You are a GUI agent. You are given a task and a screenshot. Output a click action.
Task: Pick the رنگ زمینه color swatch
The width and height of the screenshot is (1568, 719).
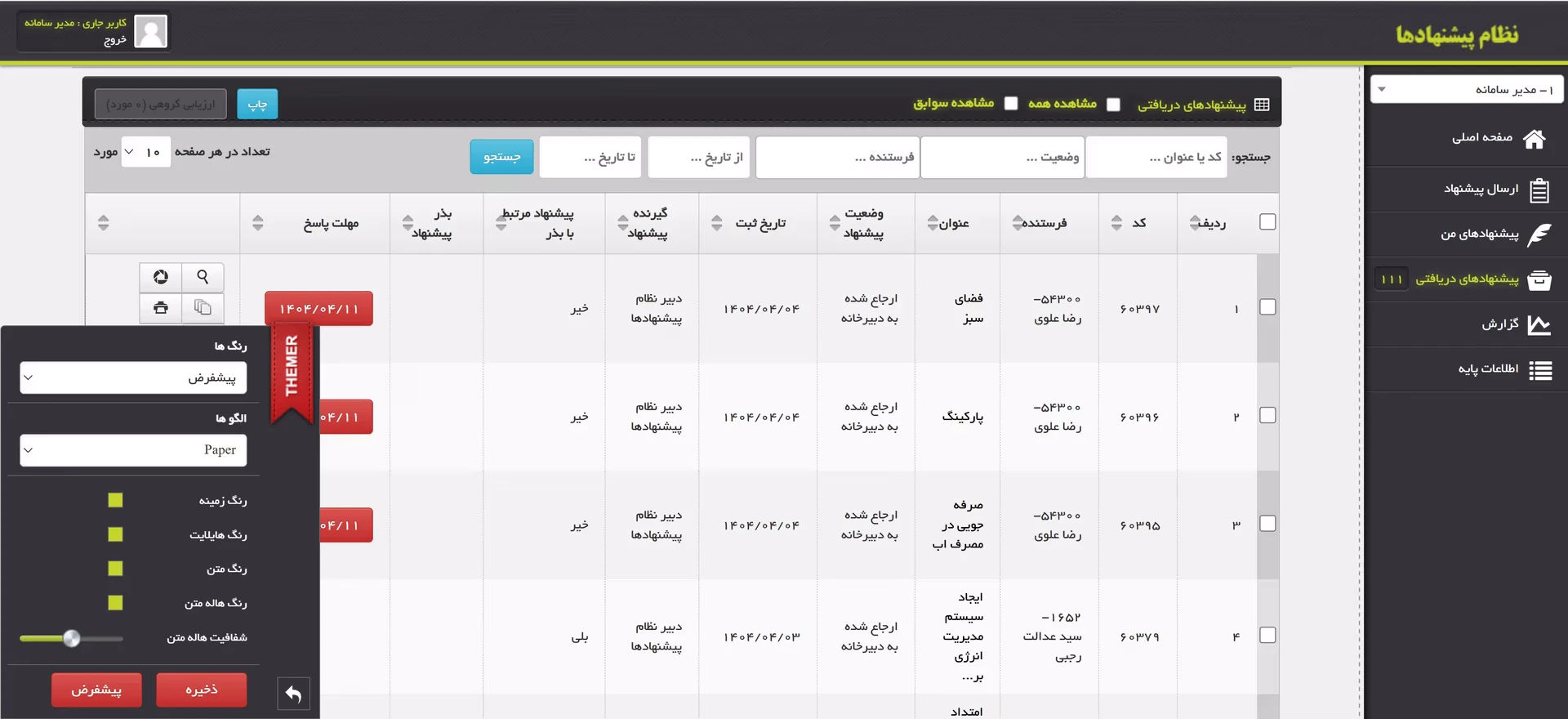point(115,500)
